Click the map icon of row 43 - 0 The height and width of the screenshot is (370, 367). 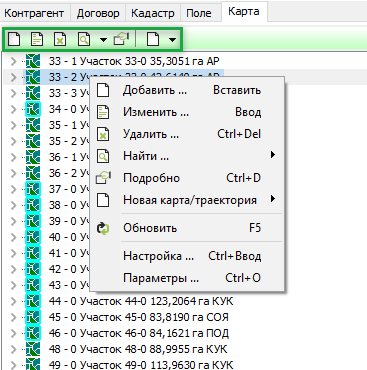tap(33, 285)
